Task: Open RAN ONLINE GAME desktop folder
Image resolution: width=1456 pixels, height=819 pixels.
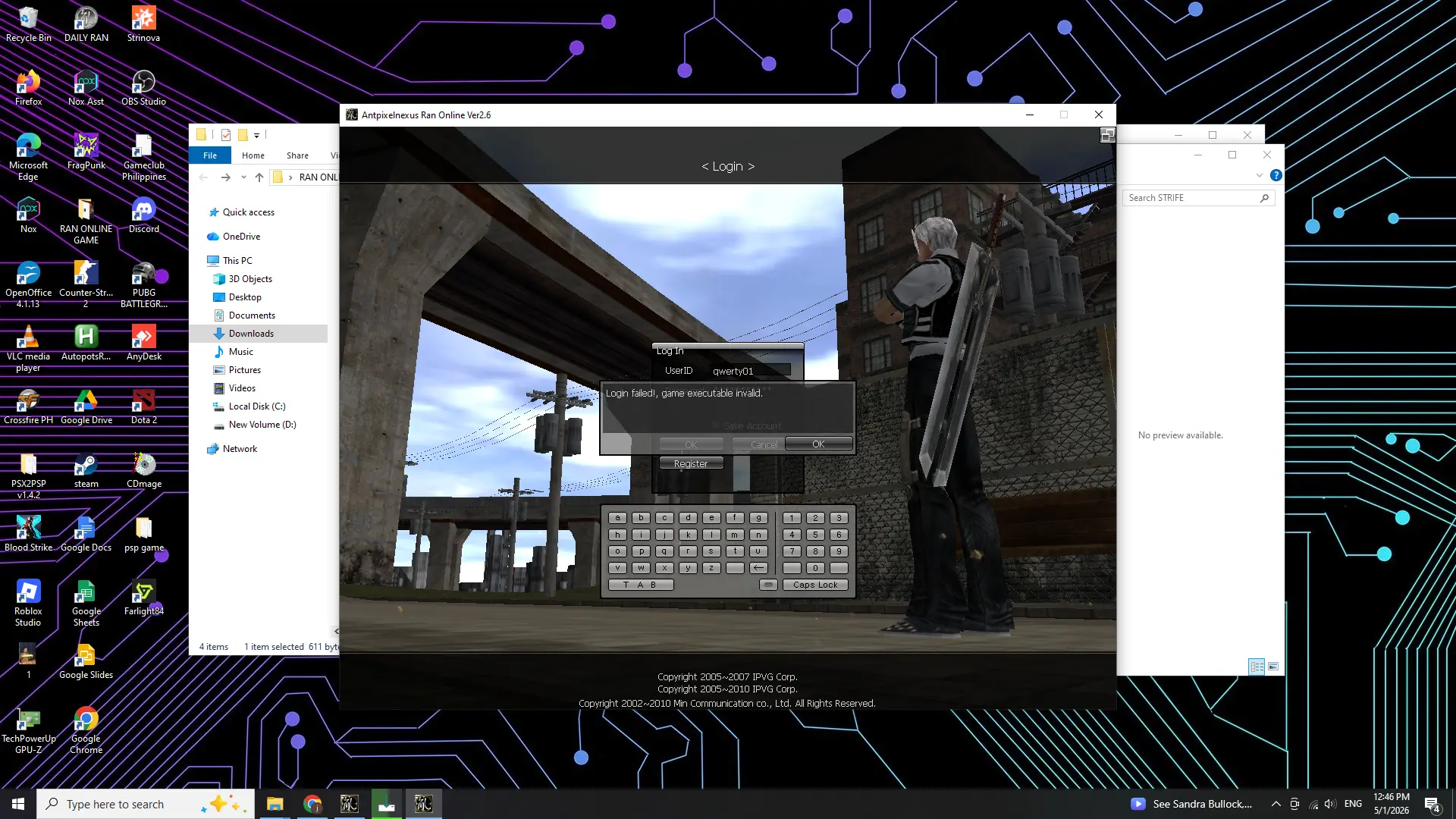Action: point(86,221)
